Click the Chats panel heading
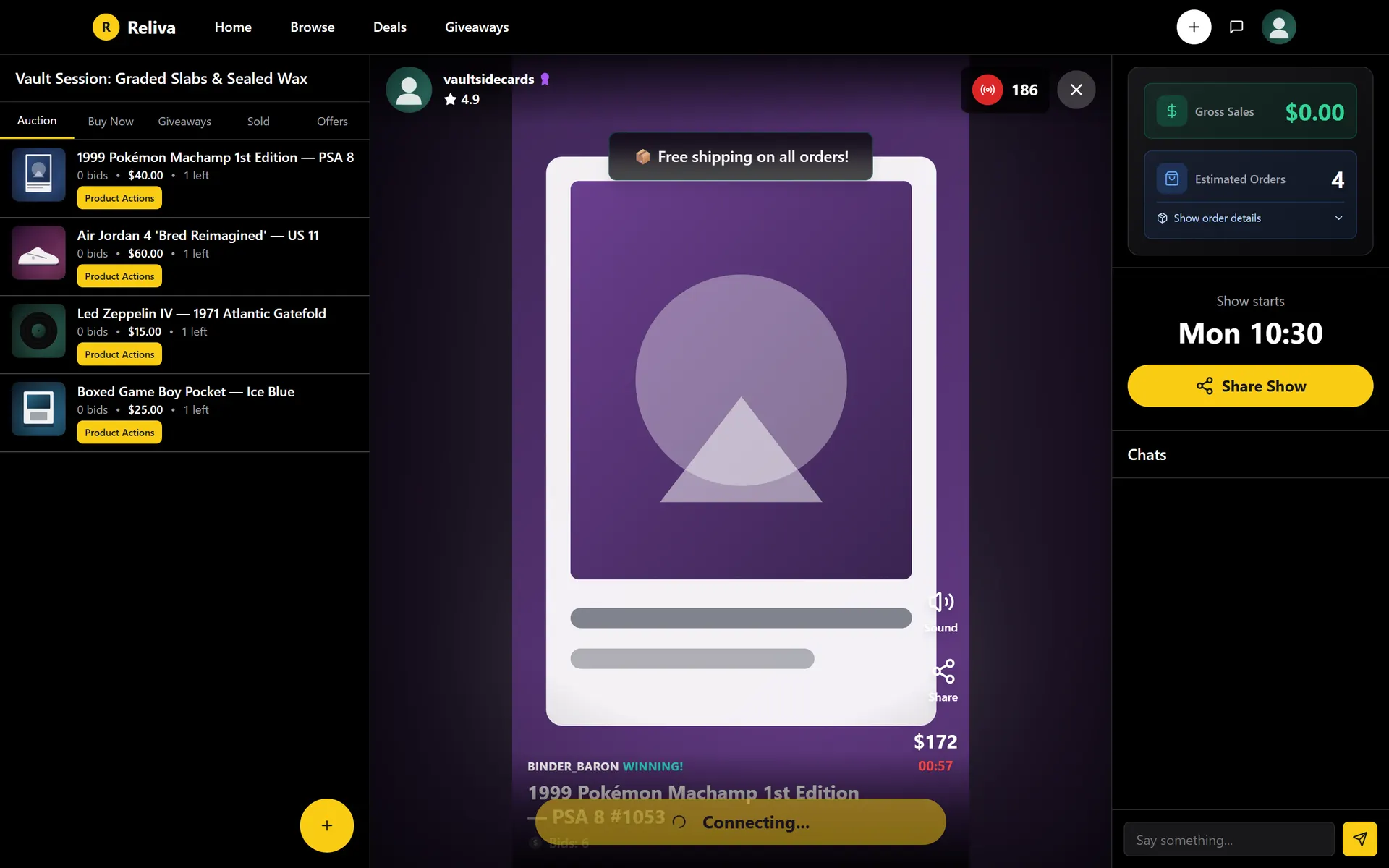 1147,455
